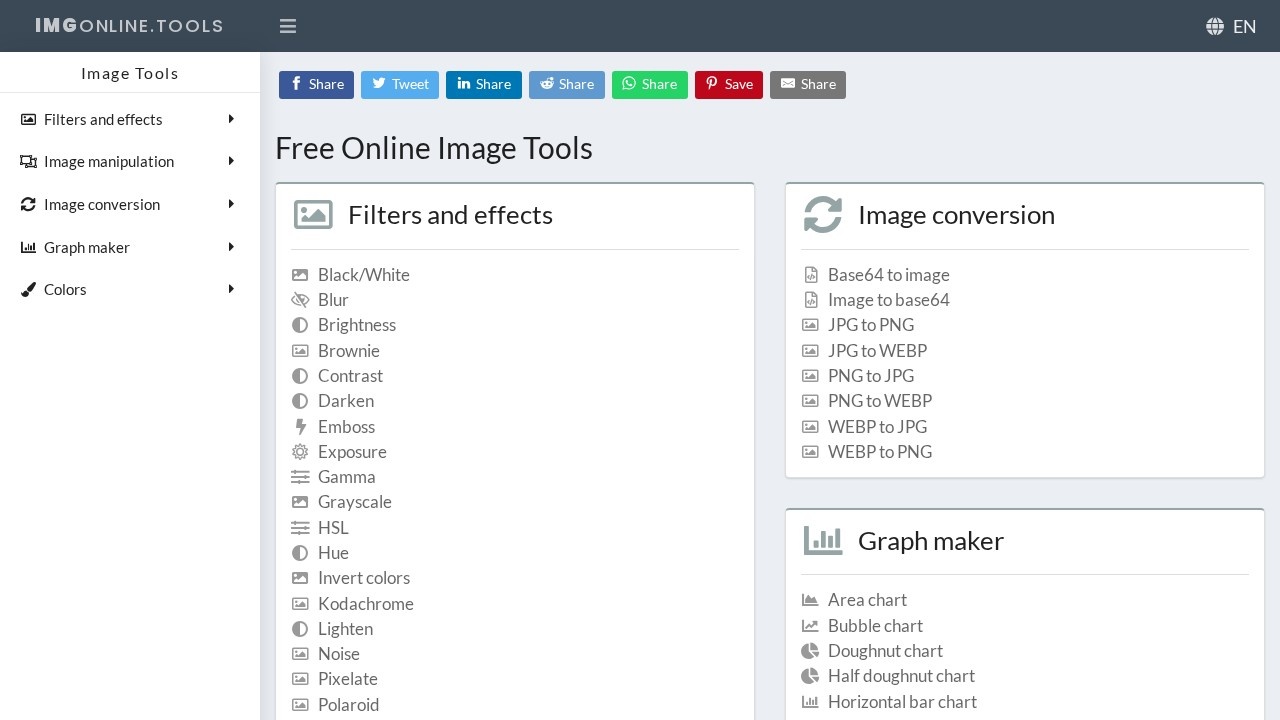Expand the Filters and effects submenu

click(x=231, y=119)
